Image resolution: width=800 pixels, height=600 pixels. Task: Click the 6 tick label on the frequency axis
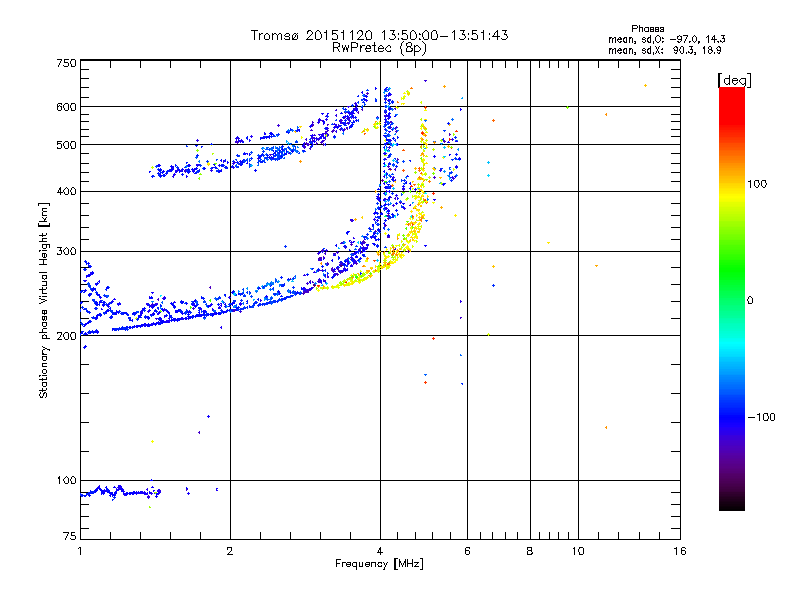(x=467, y=551)
